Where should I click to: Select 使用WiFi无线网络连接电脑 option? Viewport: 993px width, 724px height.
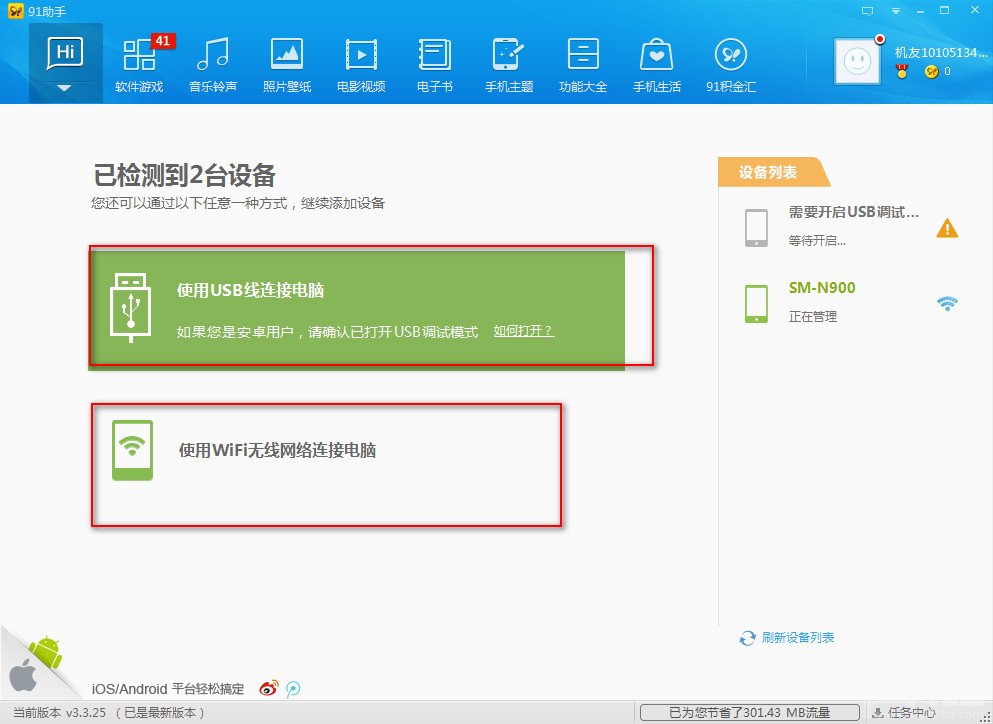pos(326,464)
